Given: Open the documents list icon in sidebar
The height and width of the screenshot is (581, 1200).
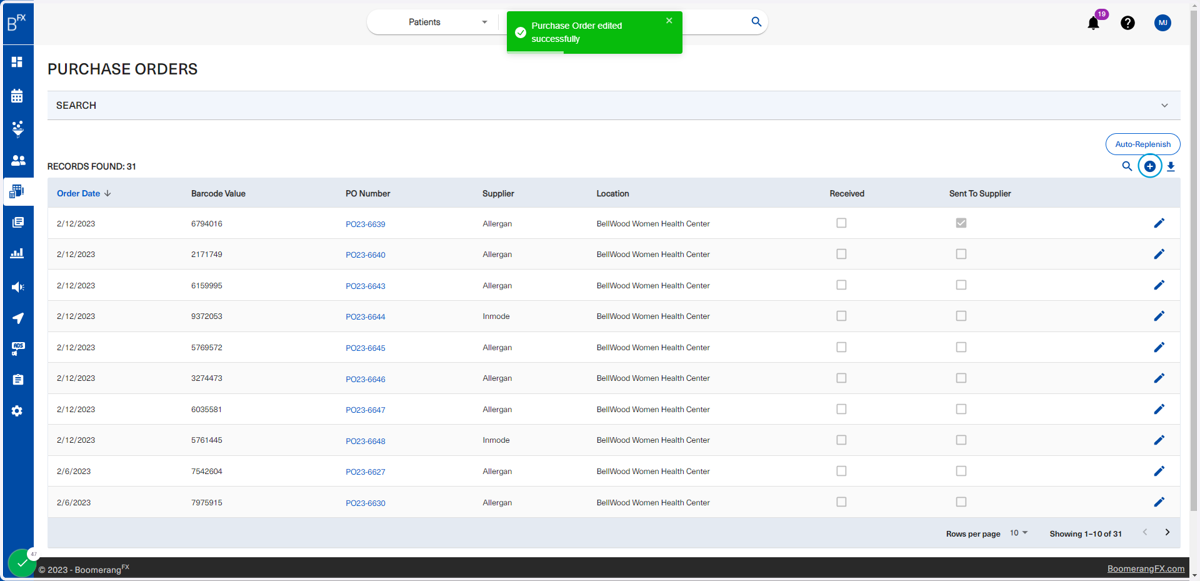Looking at the screenshot, I should 17,222.
